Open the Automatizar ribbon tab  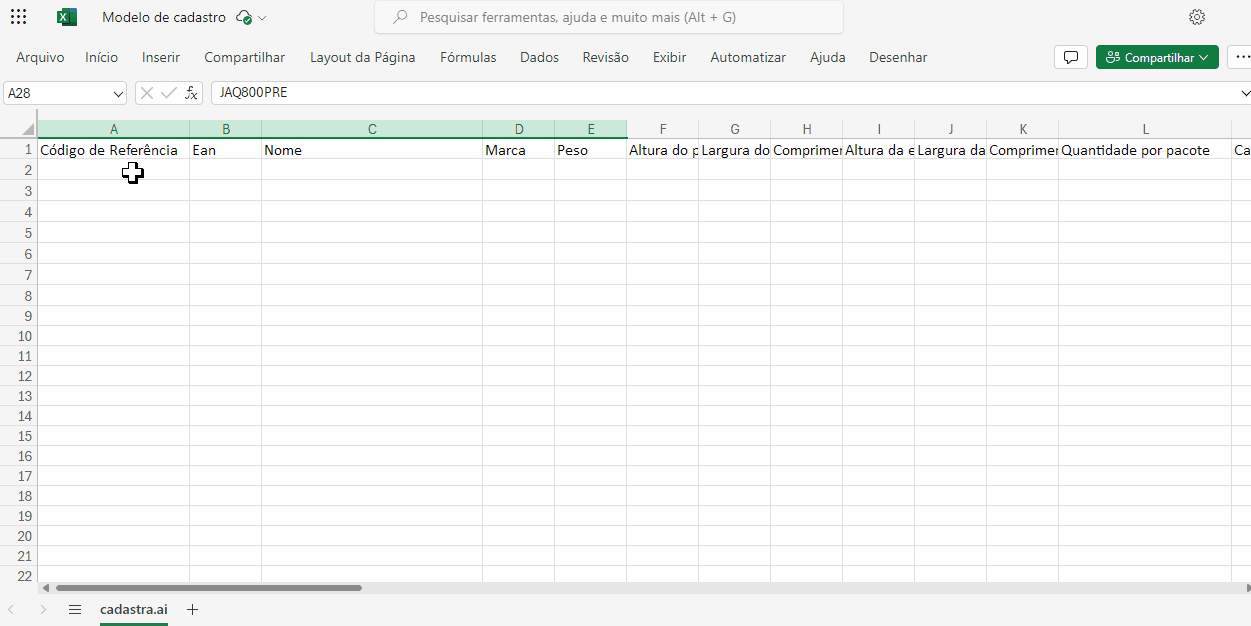pos(748,57)
